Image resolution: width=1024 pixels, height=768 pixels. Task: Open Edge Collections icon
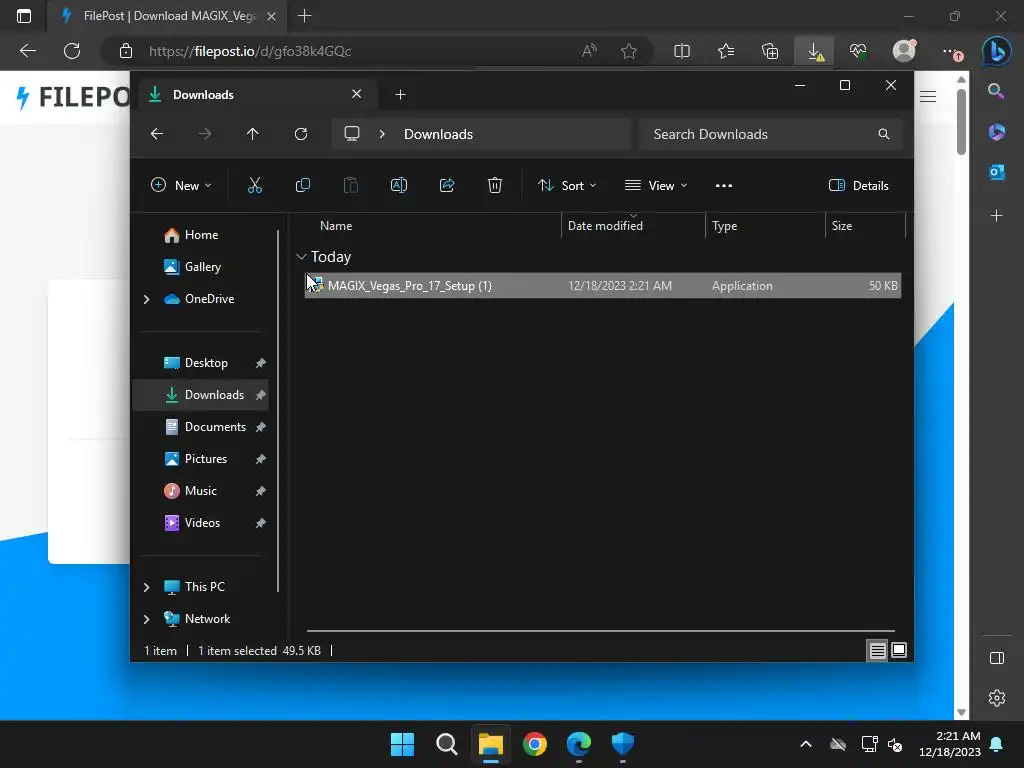[770, 51]
